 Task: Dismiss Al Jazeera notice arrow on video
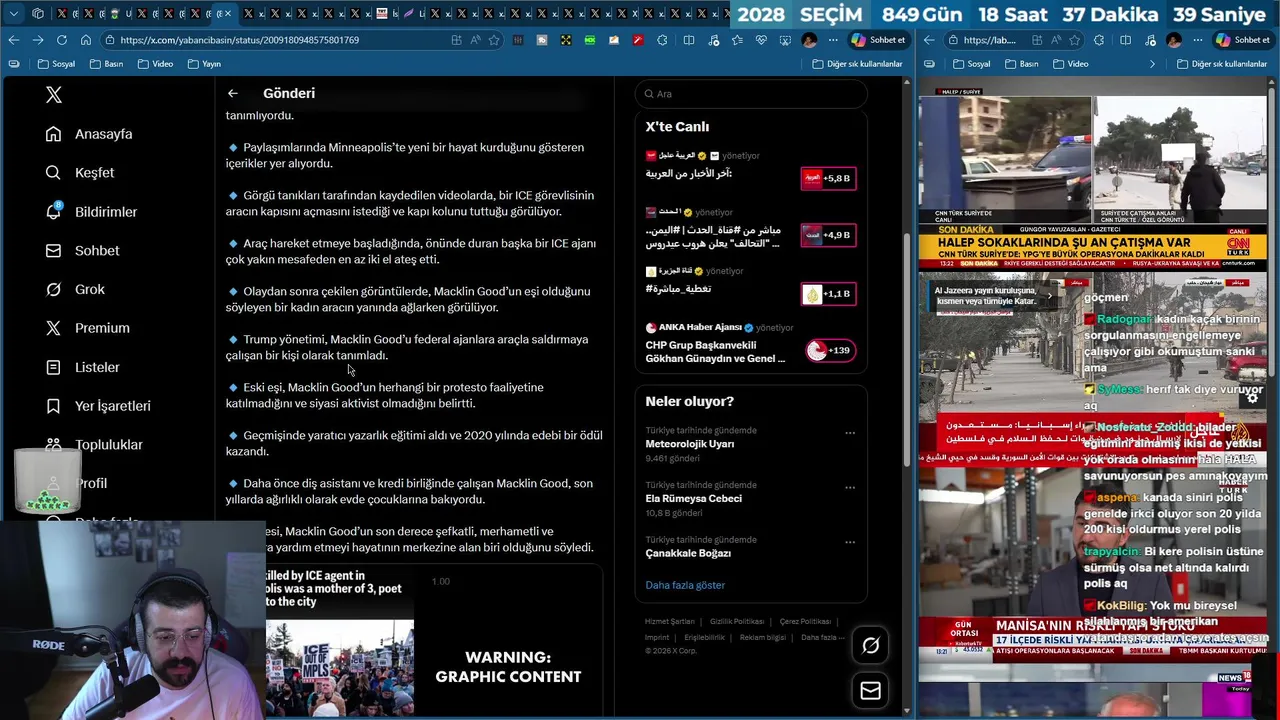click(1049, 296)
